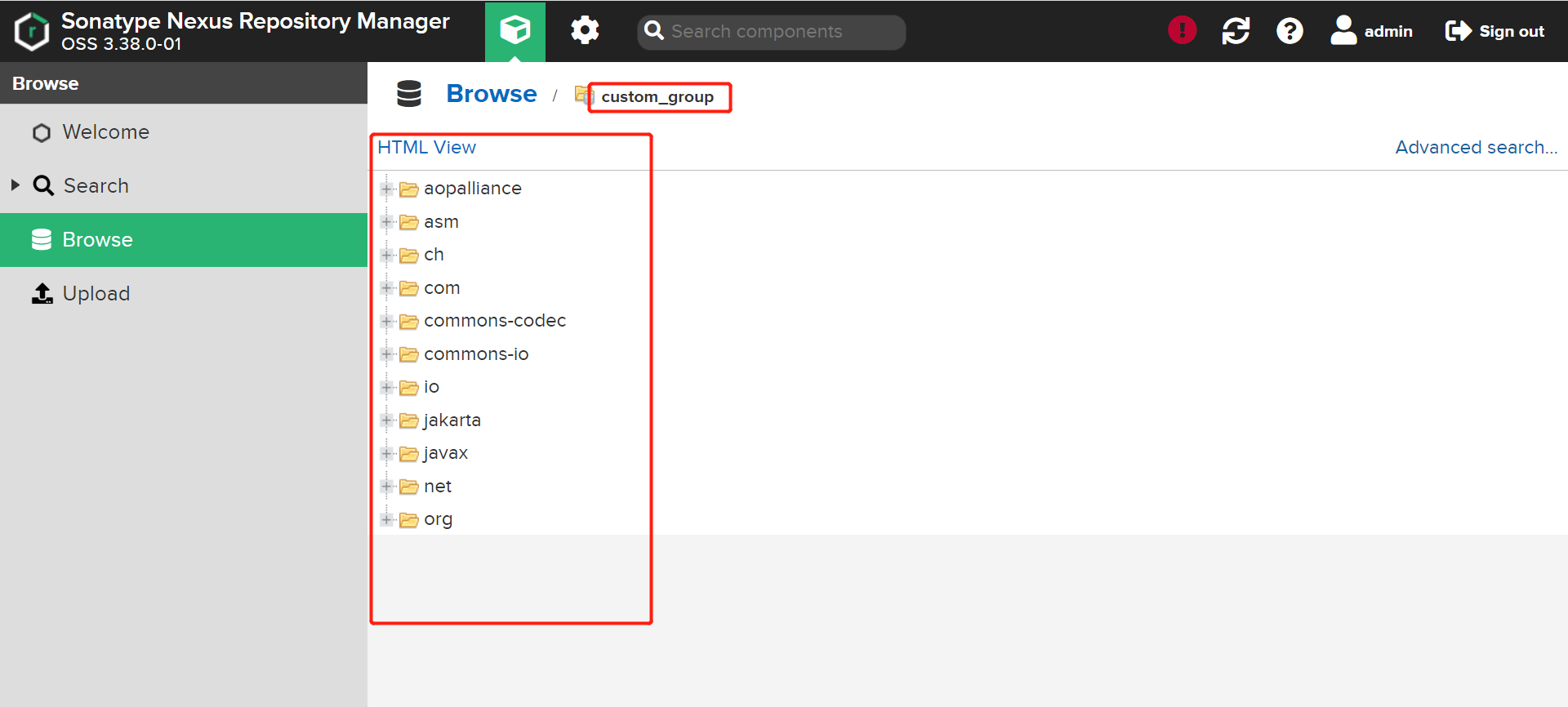This screenshot has width=1568, height=707.
Task: Click Sign out
Action: click(x=1494, y=31)
